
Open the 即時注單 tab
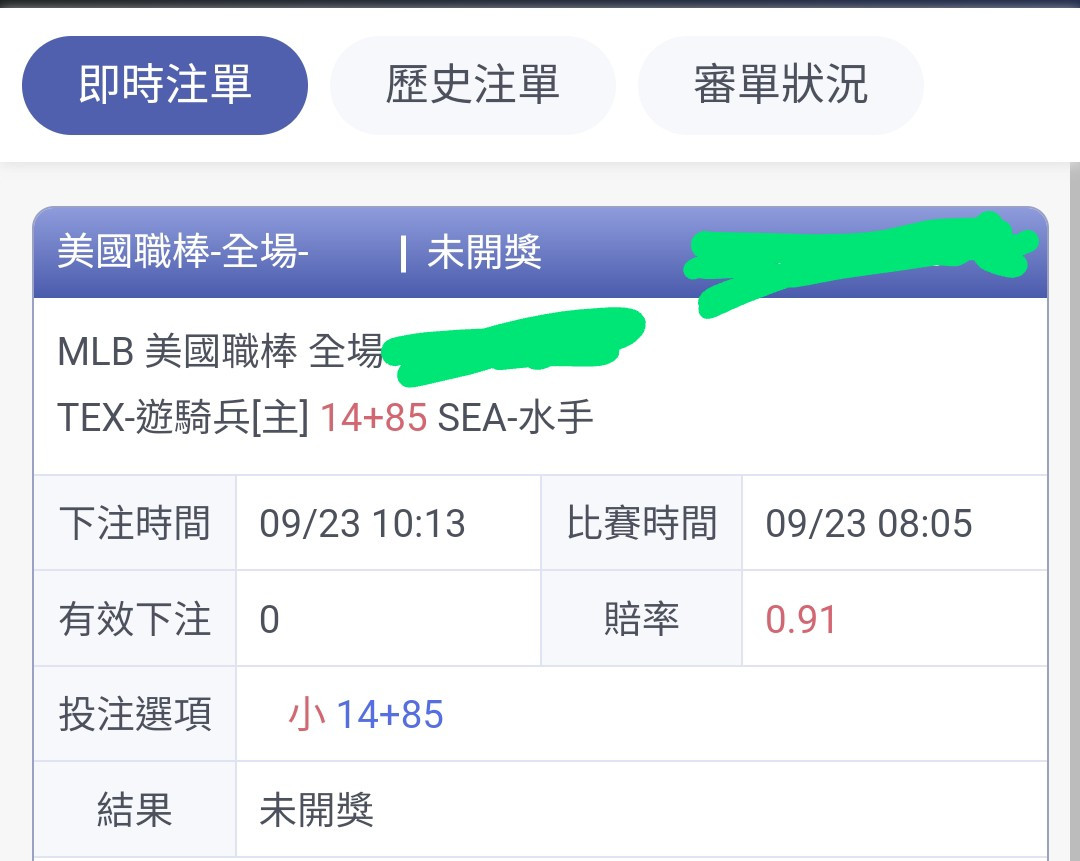pyautogui.click(x=165, y=85)
